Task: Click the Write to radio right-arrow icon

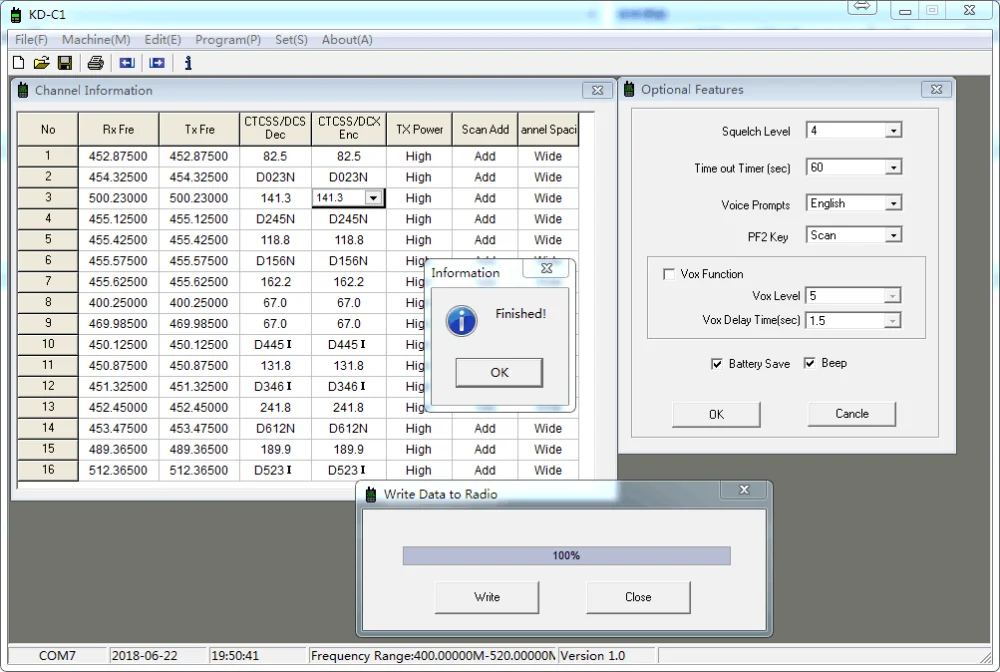Action: click(x=157, y=63)
